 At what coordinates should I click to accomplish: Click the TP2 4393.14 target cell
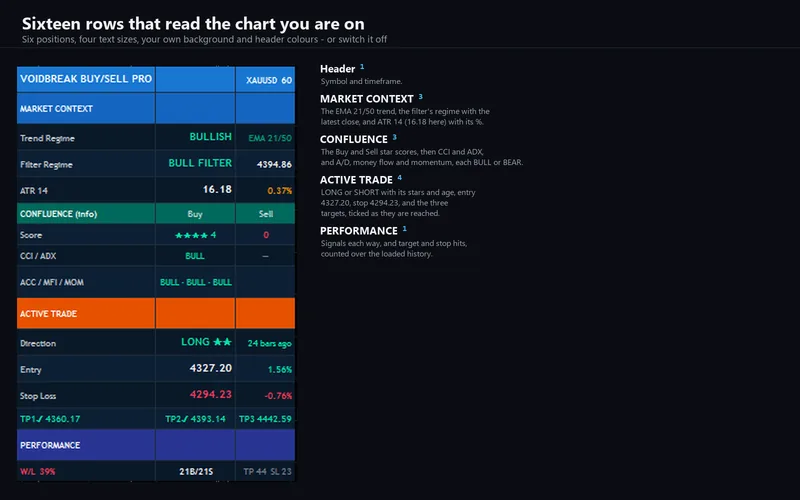(195, 419)
